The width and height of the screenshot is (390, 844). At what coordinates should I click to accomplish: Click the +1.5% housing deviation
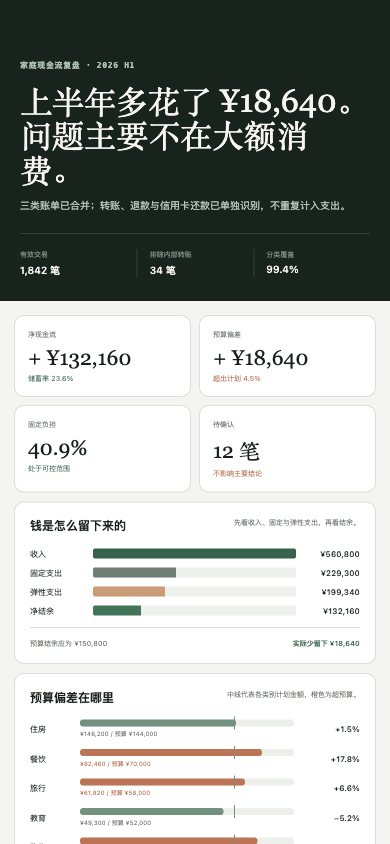[x=347, y=729]
